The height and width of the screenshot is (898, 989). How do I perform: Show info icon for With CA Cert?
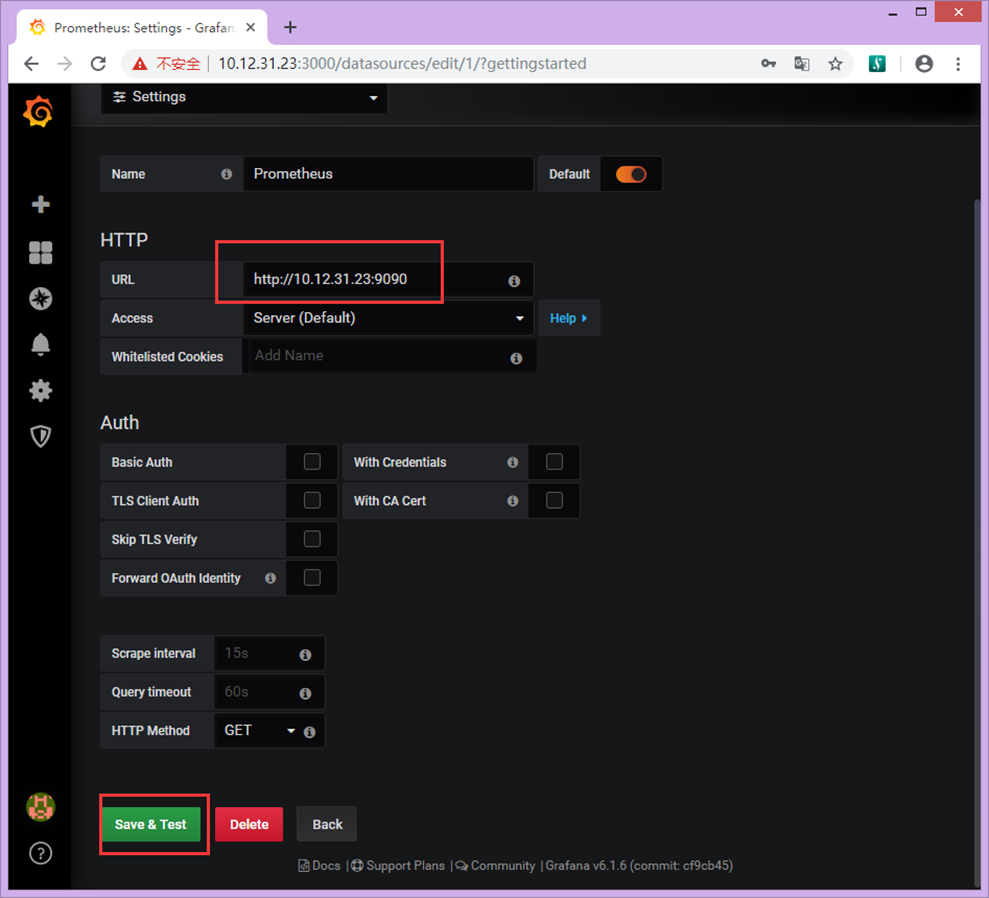click(512, 501)
